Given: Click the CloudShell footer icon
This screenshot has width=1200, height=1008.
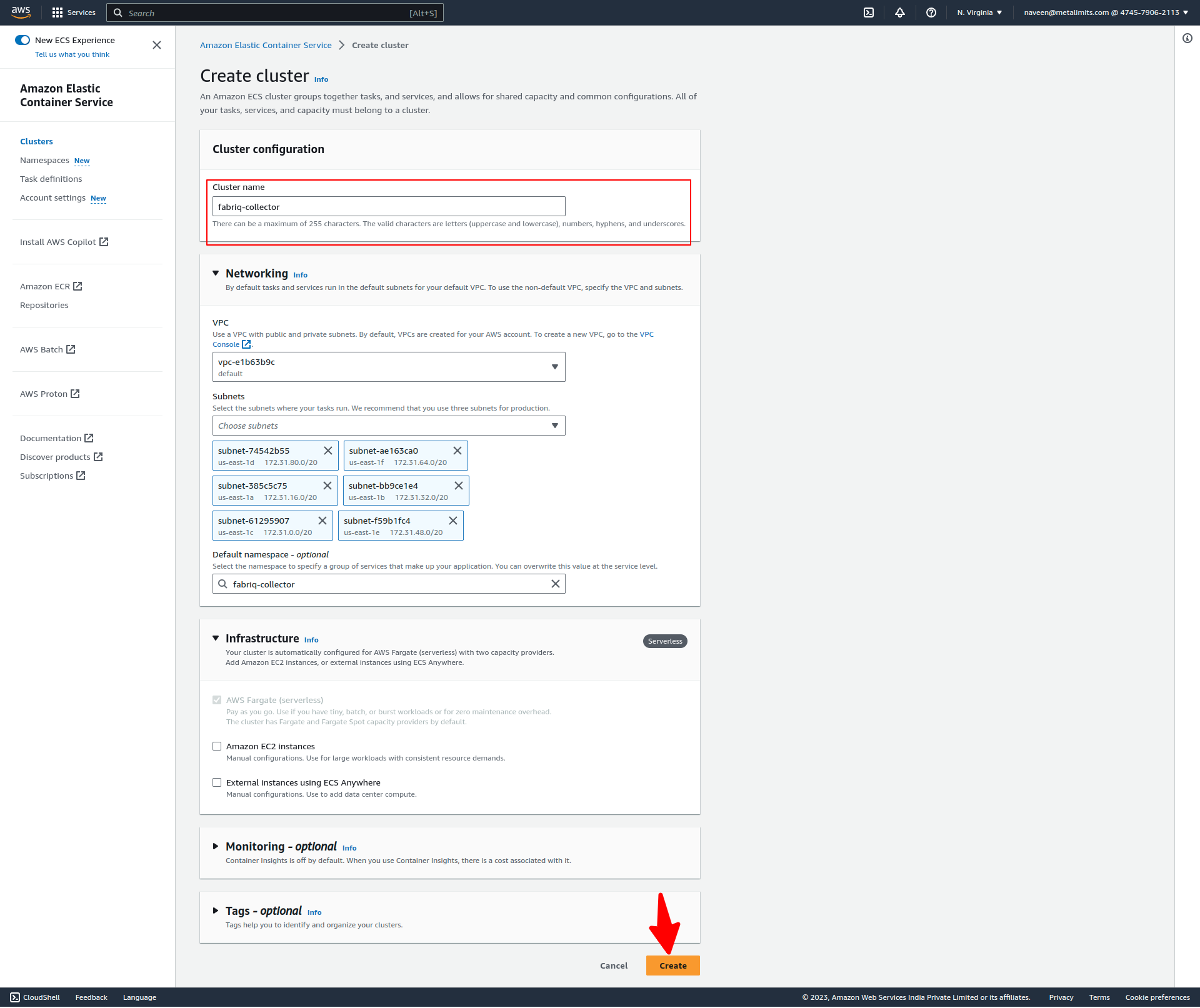Looking at the screenshot, I should 15,997.
